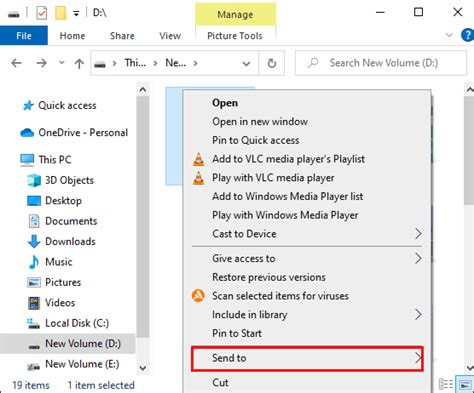Refresh the current folder view
This screenshot has width=474, height=393.
click(272, 63)
